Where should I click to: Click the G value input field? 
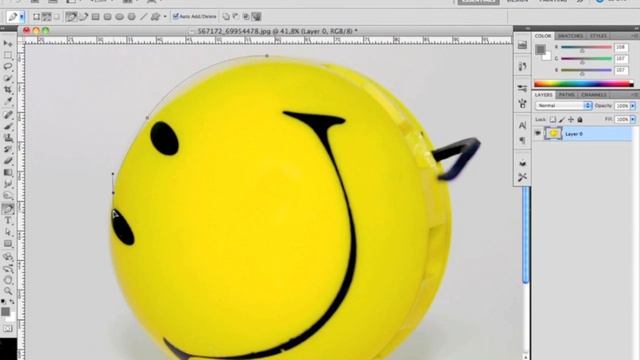(x=621, y=59)
